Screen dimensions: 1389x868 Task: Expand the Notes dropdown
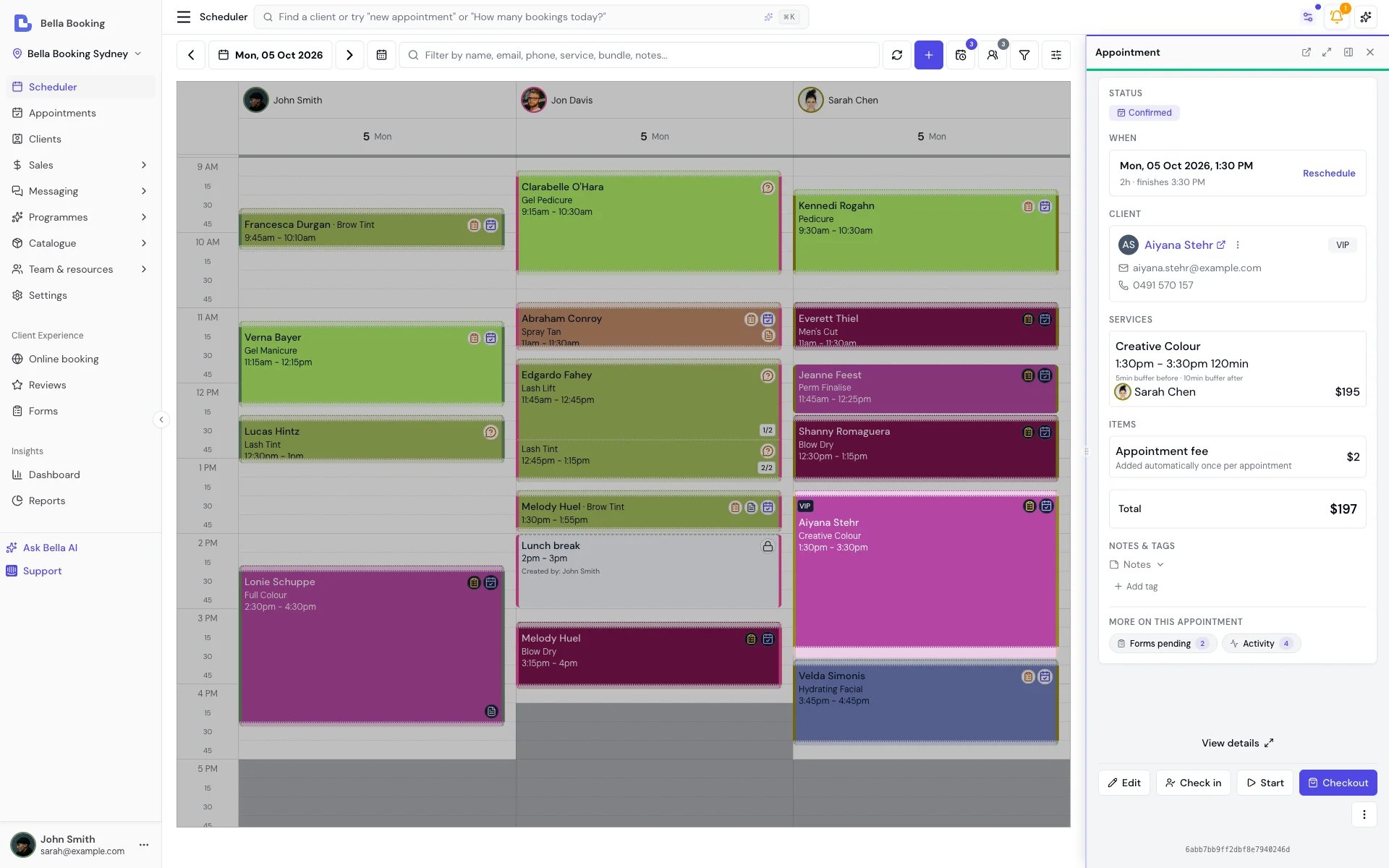[1137, 565]
